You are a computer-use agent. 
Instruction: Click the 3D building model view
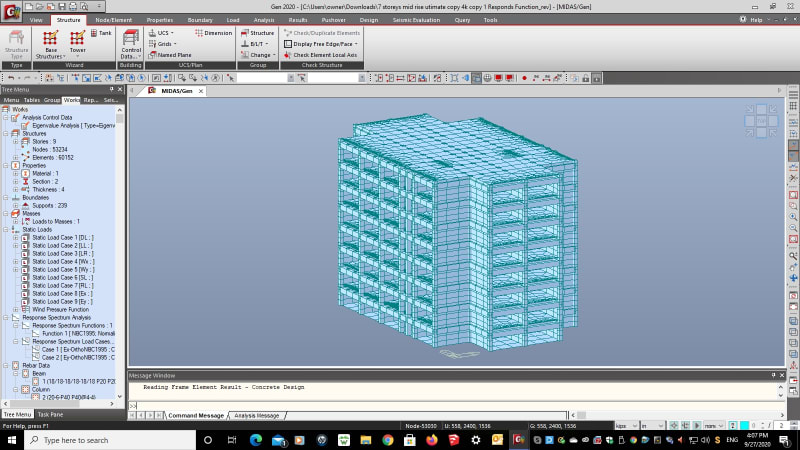(458, 235)
